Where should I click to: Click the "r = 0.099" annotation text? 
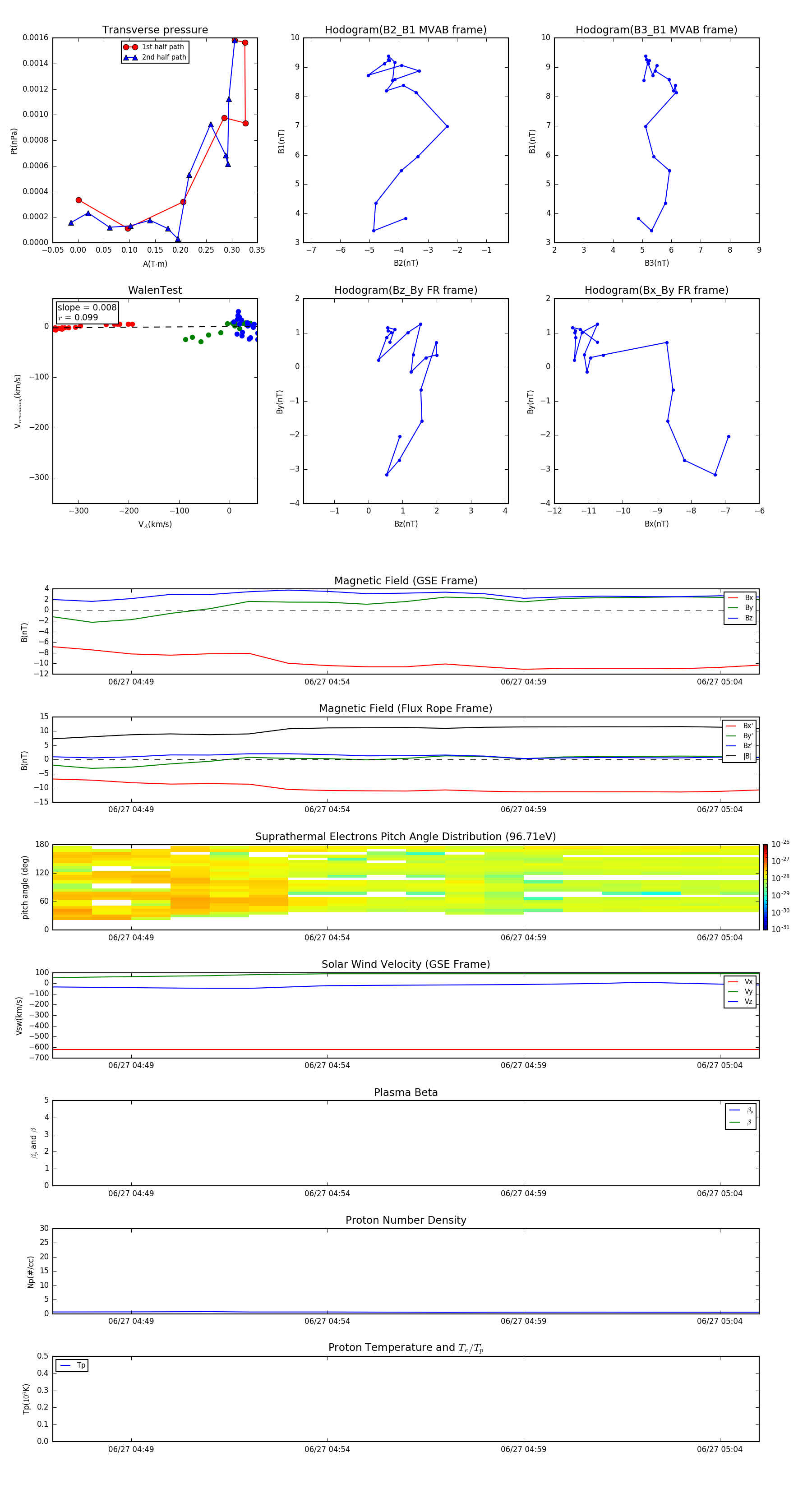coord(78,317)
